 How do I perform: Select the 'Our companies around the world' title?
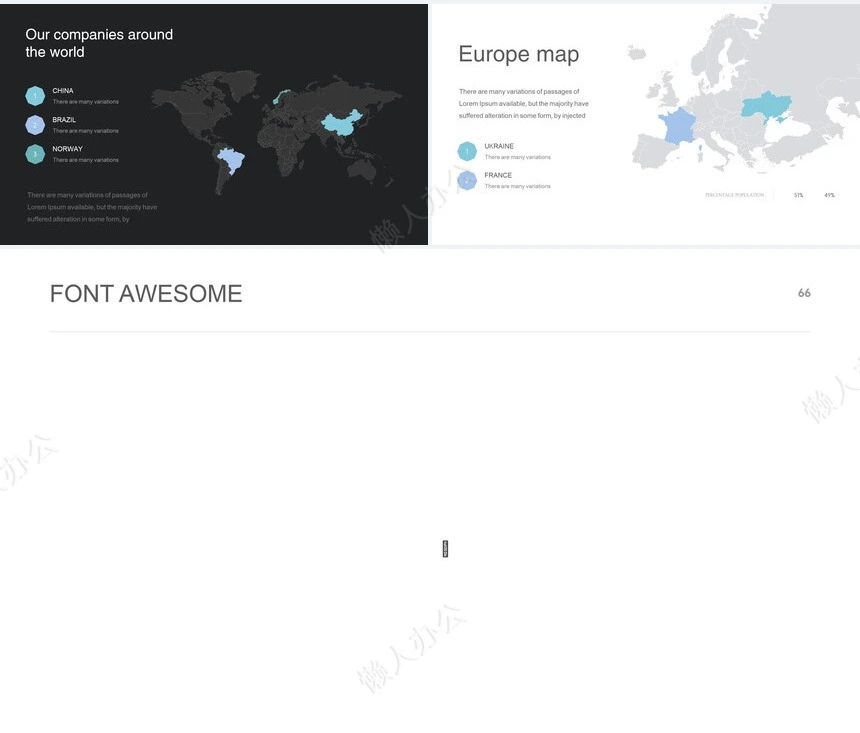tap(99, 43)
